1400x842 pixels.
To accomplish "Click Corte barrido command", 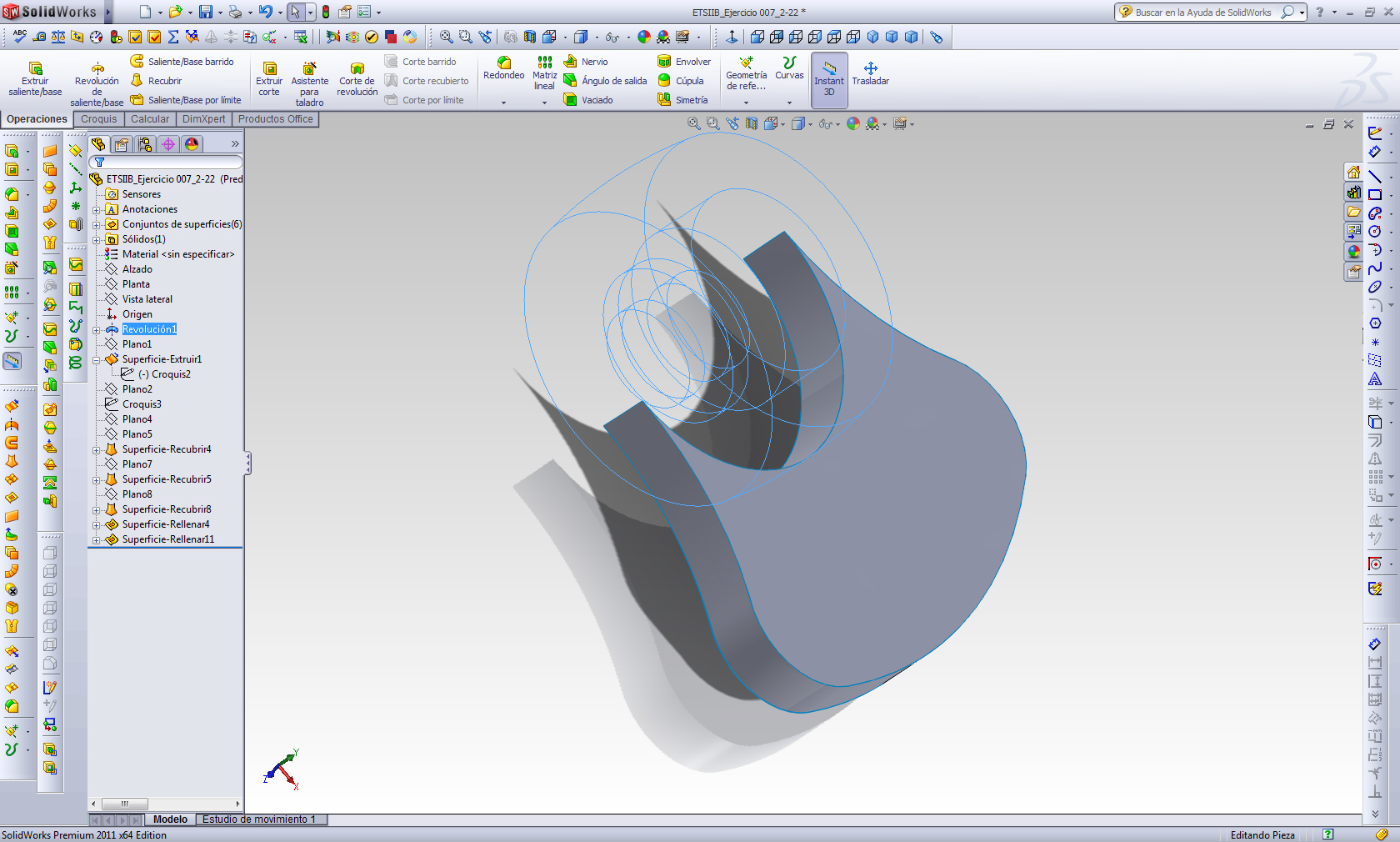I will click(x=421, y=62).
